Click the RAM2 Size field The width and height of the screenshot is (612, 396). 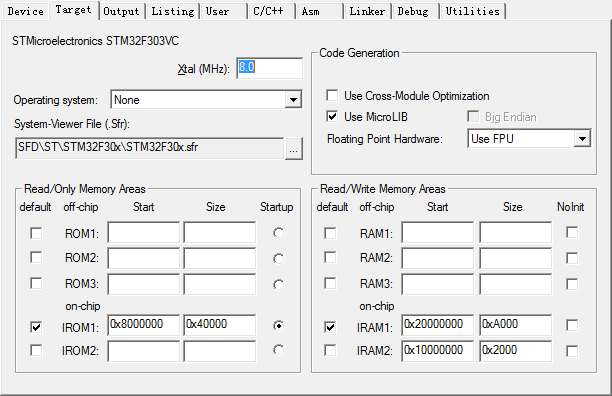[515, 258]
